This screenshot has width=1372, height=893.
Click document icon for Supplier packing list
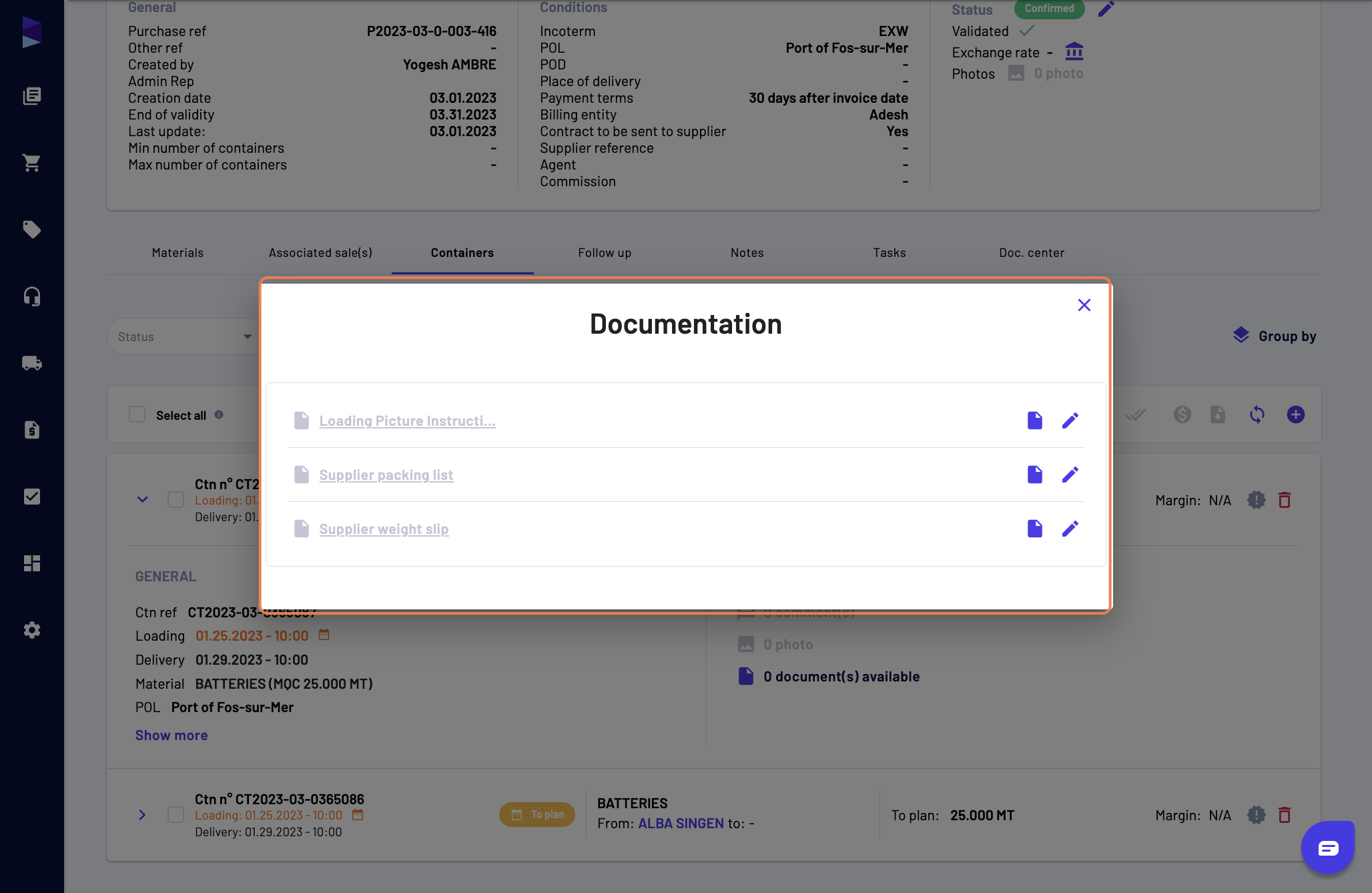1034,475
